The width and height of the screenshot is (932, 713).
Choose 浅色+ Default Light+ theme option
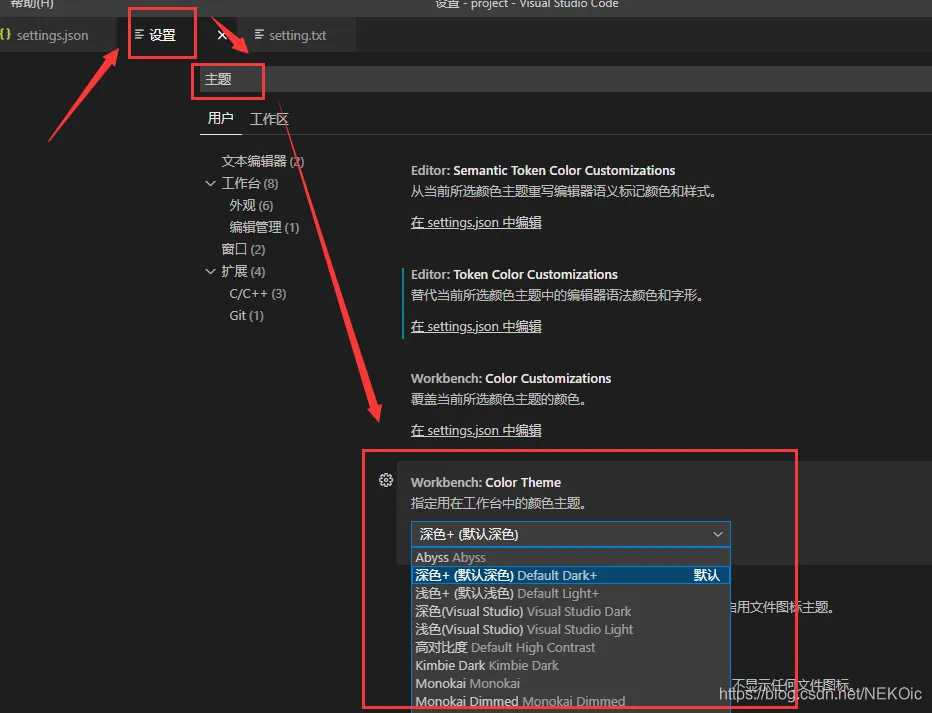(x=571, y=593)
